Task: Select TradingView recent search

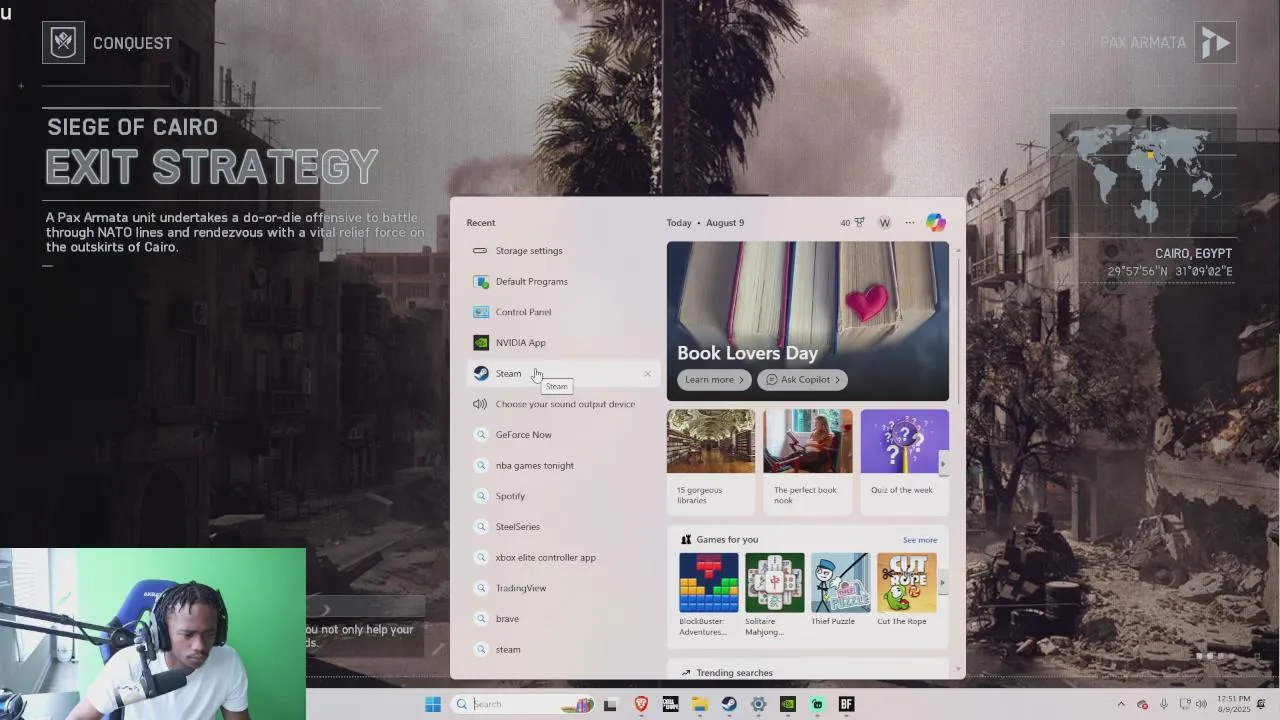Action: point(562,588)
